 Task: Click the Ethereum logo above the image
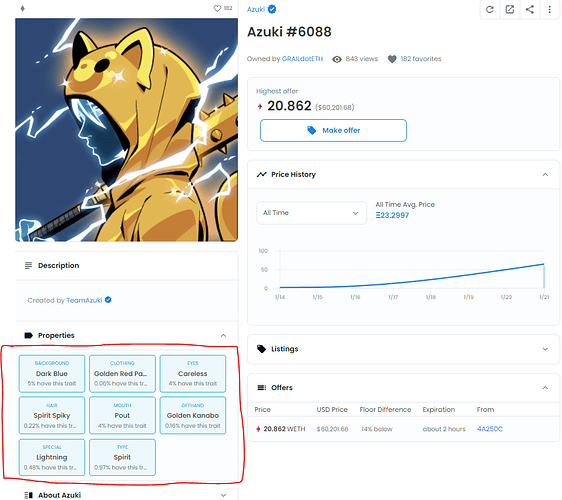coord(23,8)
